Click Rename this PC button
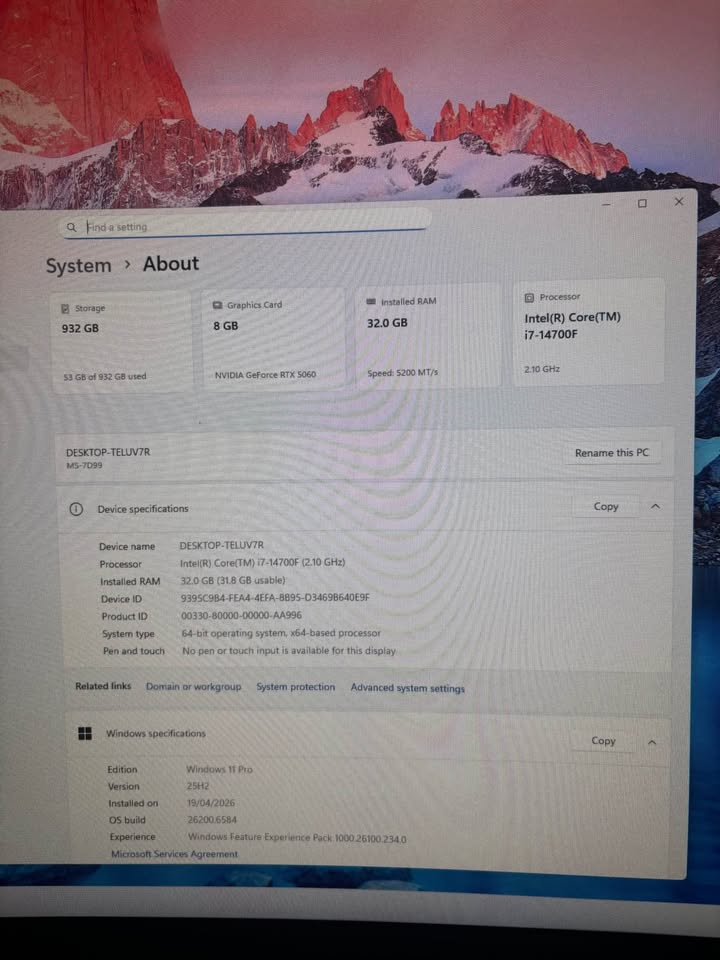720x960 pixels. click(612, 453)
